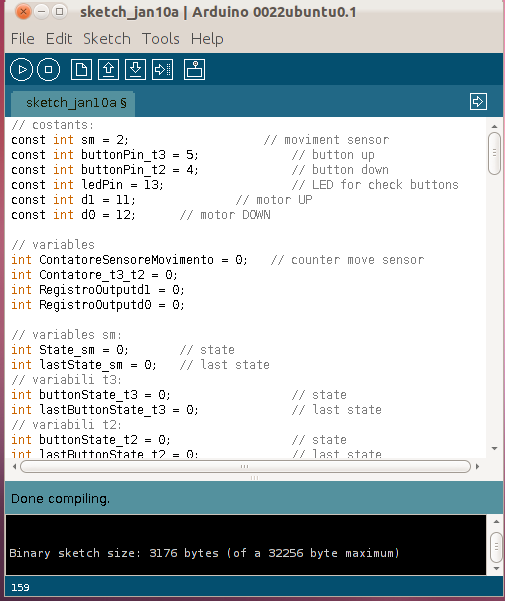This screenshot has width=505, height=601.
Task: Click the line 'const int ledPin = 13;'
Action: pos(87,185)
